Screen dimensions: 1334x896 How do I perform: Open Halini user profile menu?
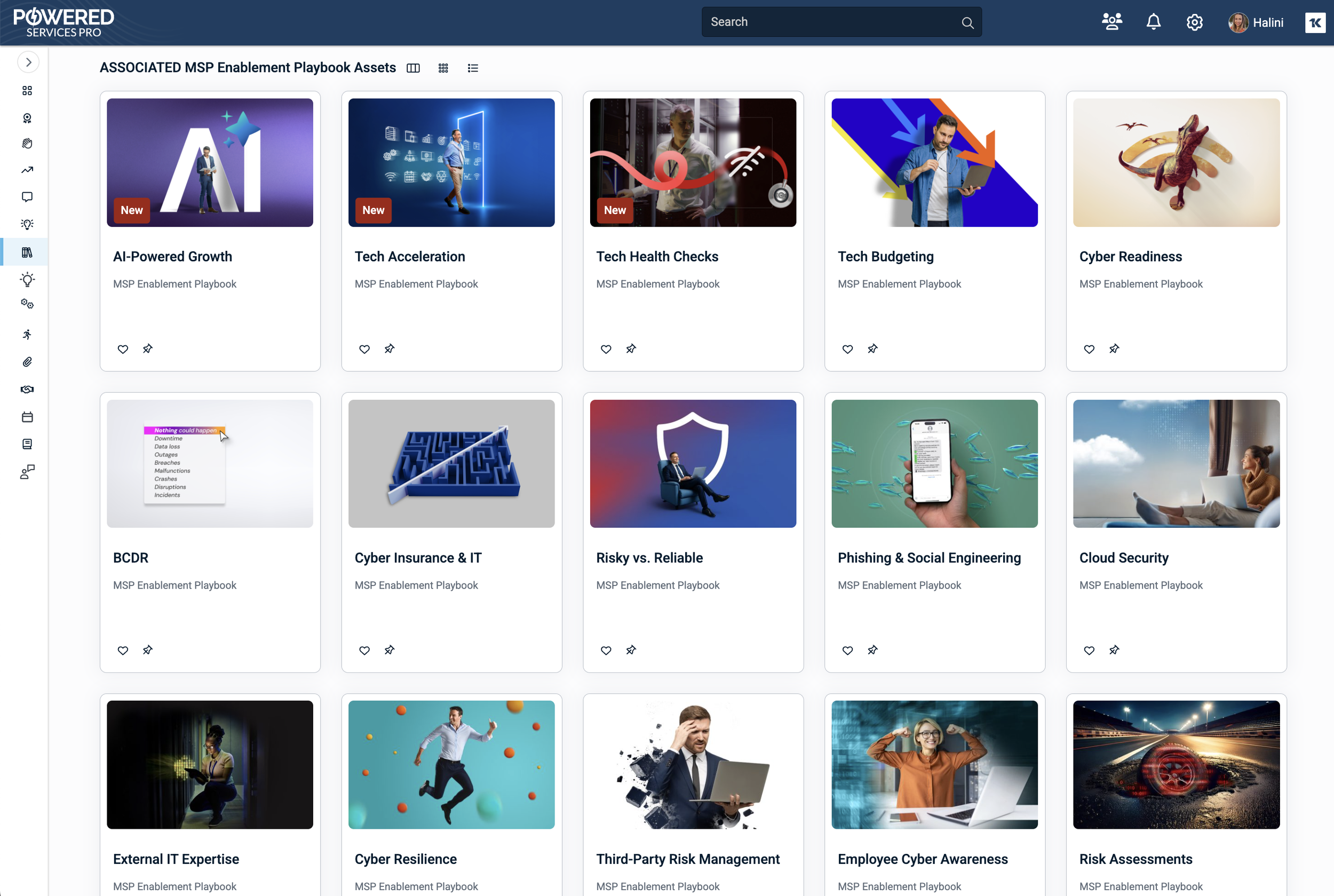click(x=1256, y=22)
